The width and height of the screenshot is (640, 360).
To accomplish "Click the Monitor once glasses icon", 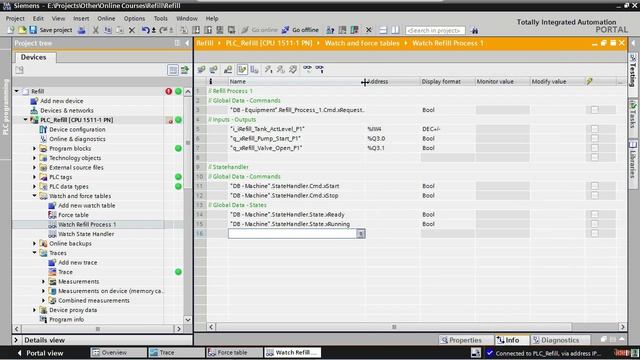I will (x=320, y=69).
